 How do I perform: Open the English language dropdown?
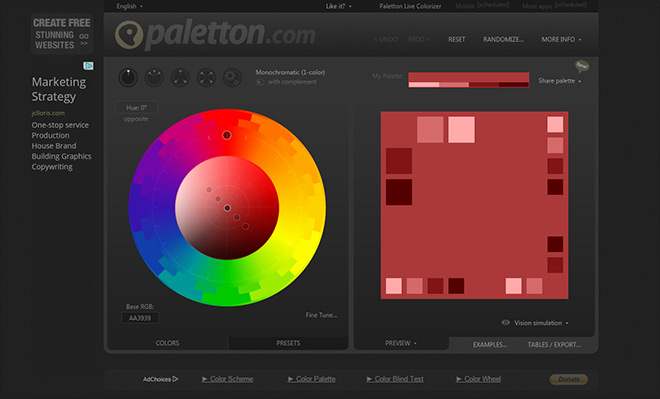[129, 6]
